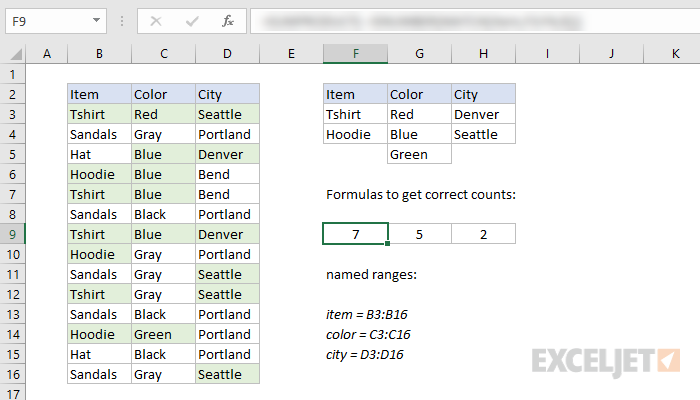Select the Denver criteria cell in column H
The height and width of the screenshot is (400, 700).
483,114
